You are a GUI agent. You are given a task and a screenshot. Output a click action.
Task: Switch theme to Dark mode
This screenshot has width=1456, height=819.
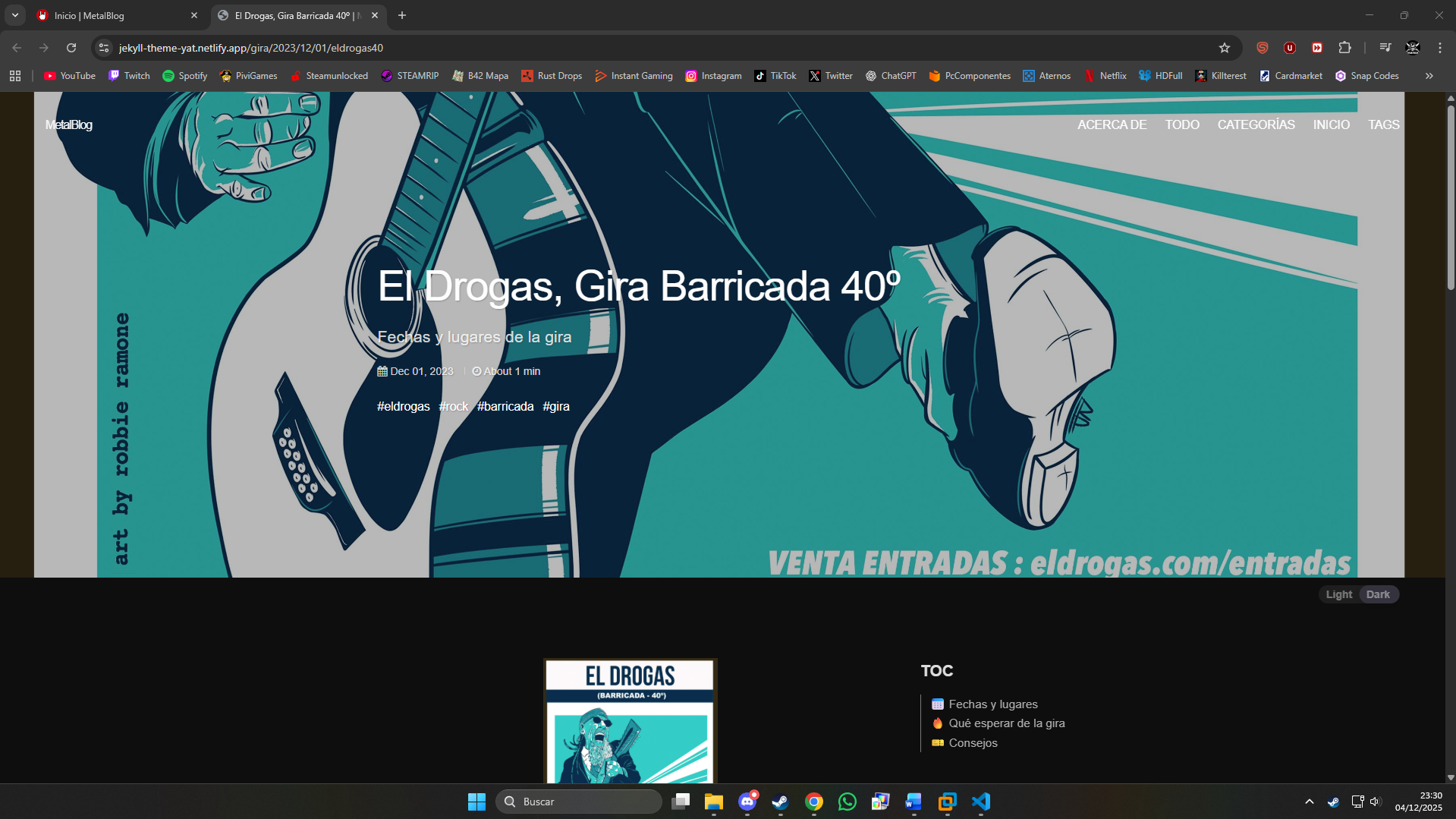1378,594
